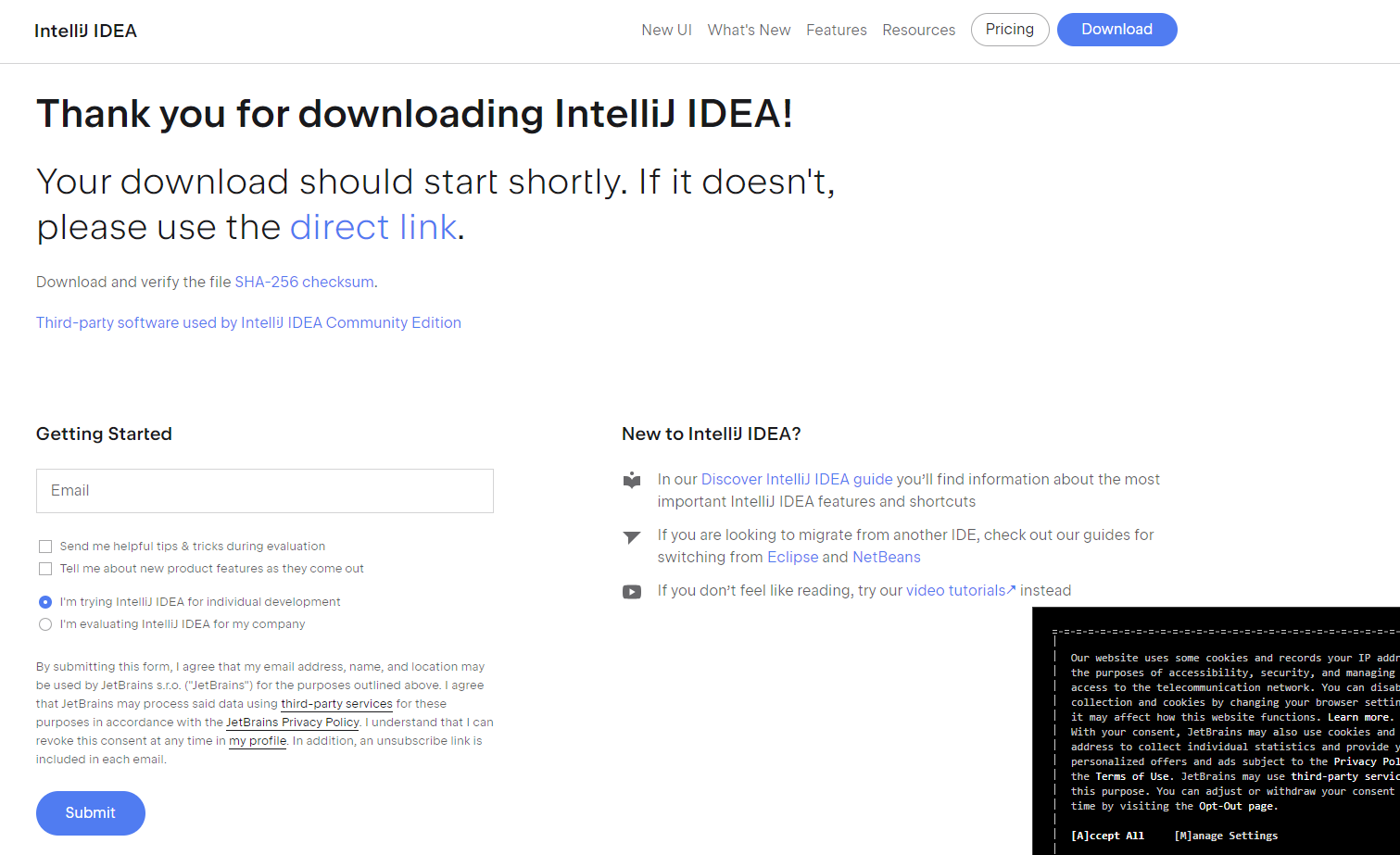The height and width of the screenshot is (855, 1400).
Task: Open the Opt-Out page link
Action: pyautogui.click(x=1236, y=806)
